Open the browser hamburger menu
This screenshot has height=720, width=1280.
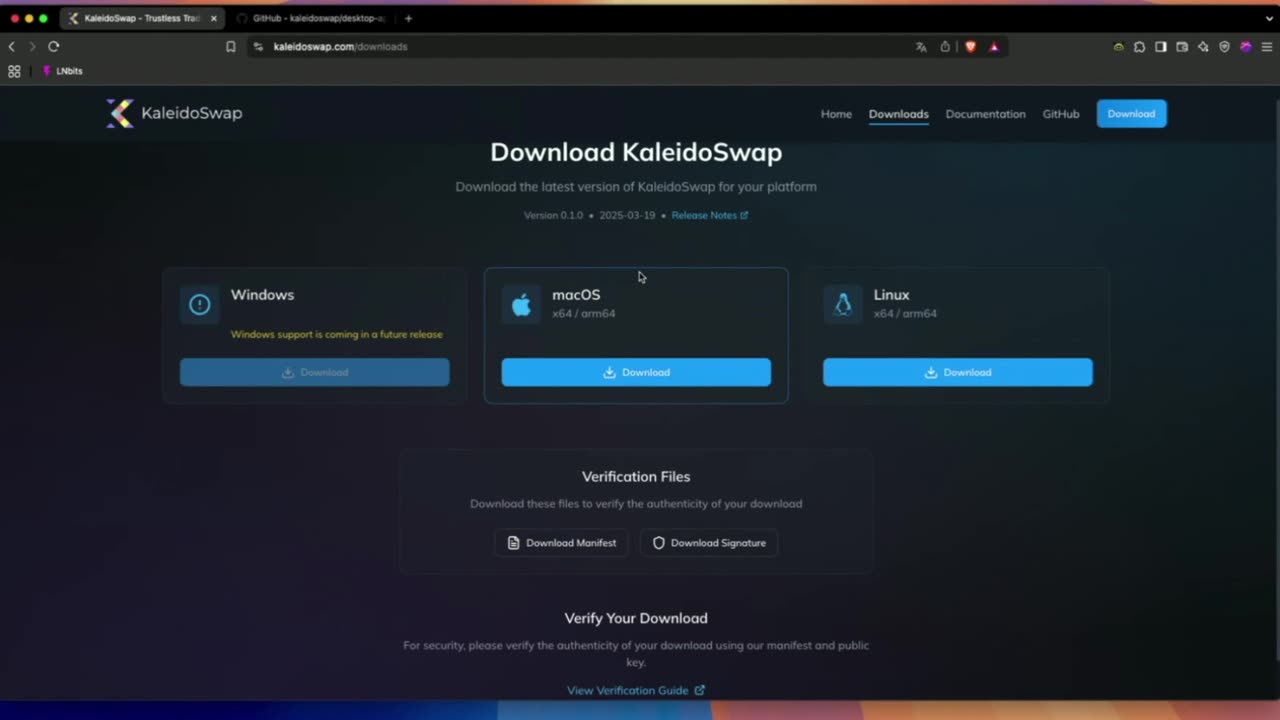(1267, 46)
